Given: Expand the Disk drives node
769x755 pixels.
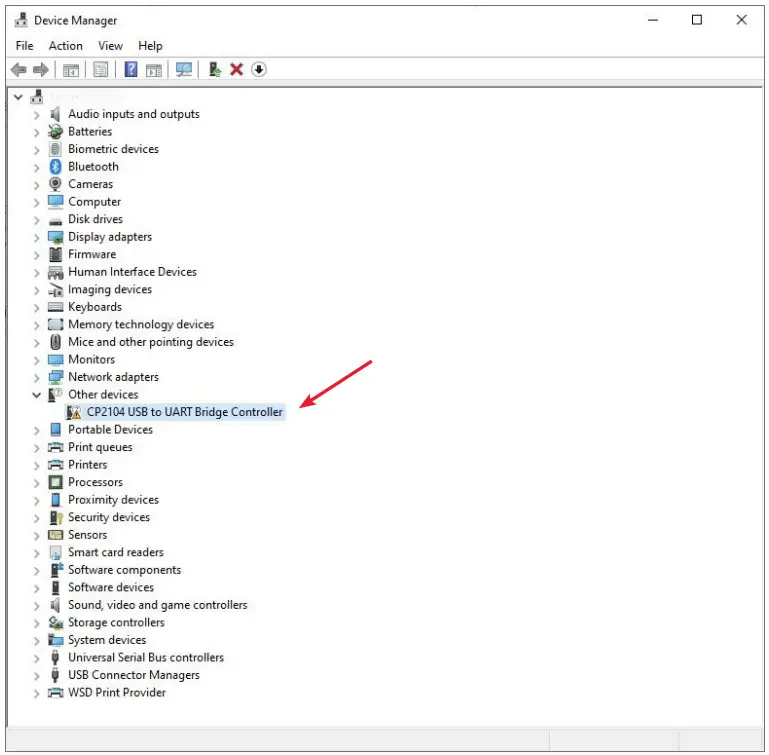Looking at the screenshot, I should pyautogui.click(x=36, y=220).
